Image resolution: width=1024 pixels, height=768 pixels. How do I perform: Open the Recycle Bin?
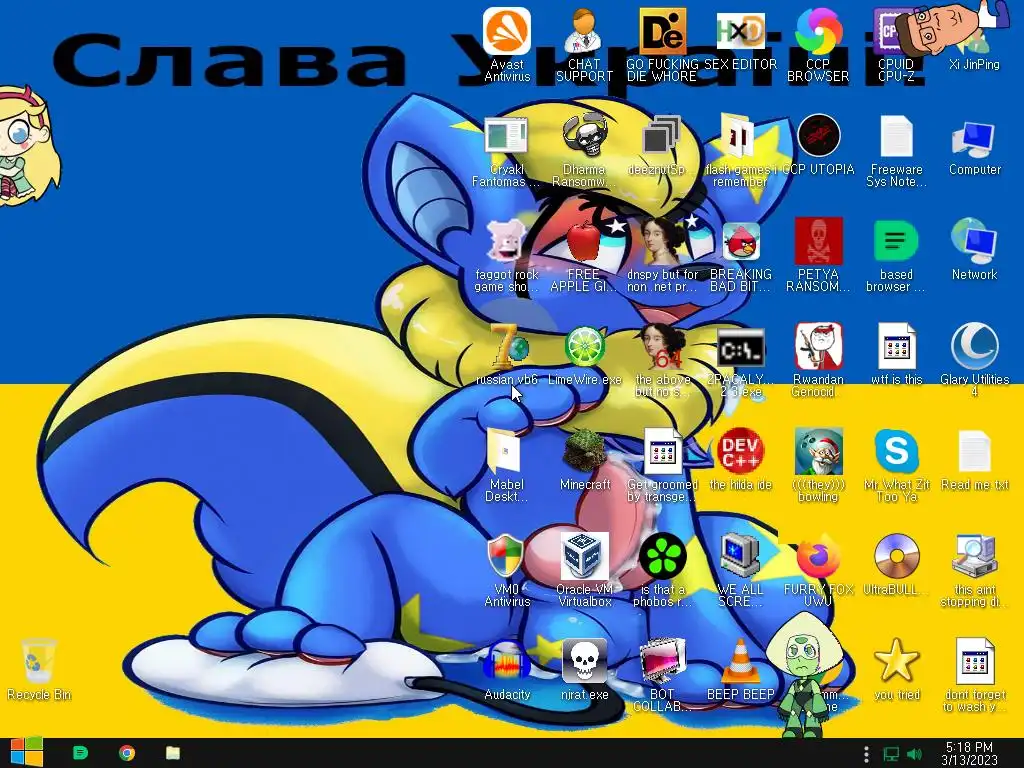pos(39,670)
